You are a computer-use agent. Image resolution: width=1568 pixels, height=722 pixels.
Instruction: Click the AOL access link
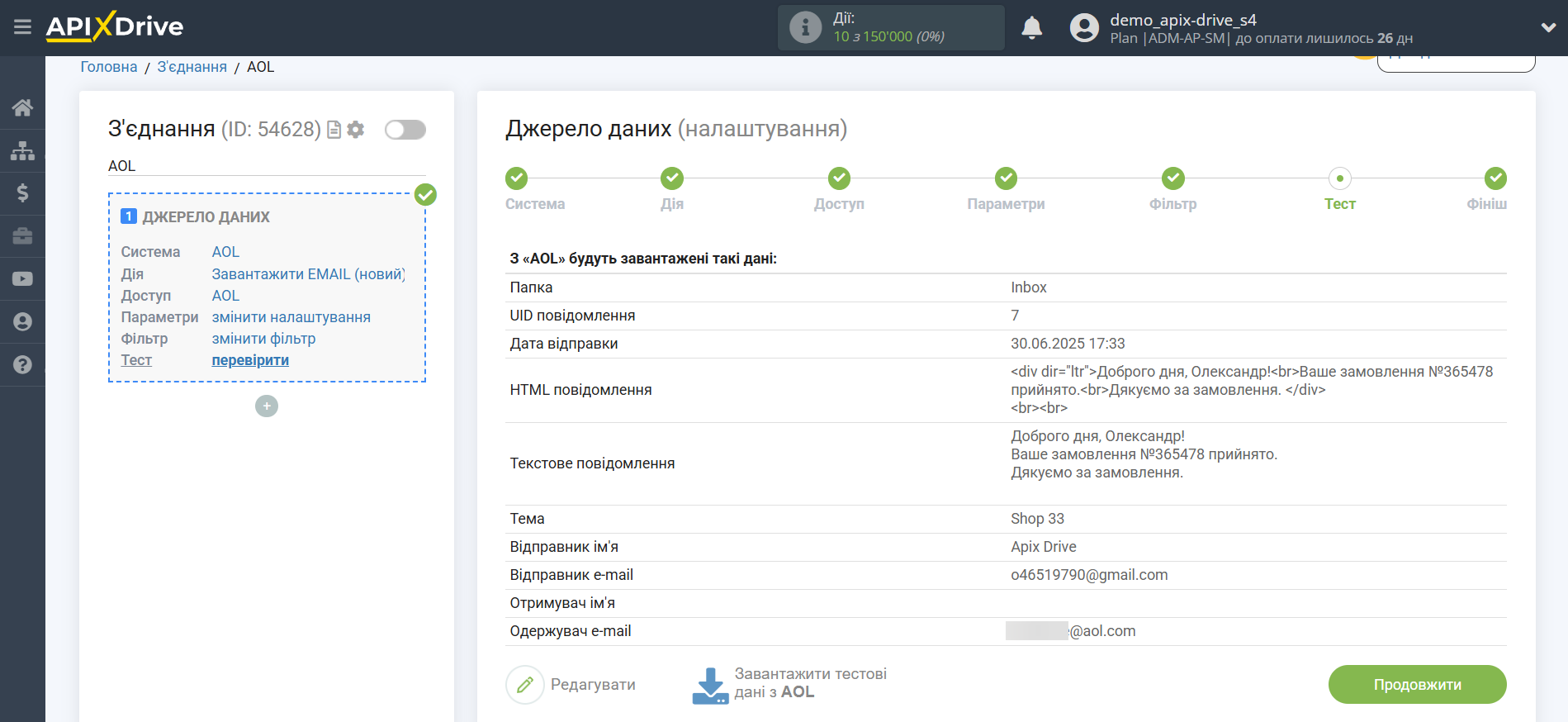click(225, 296)
